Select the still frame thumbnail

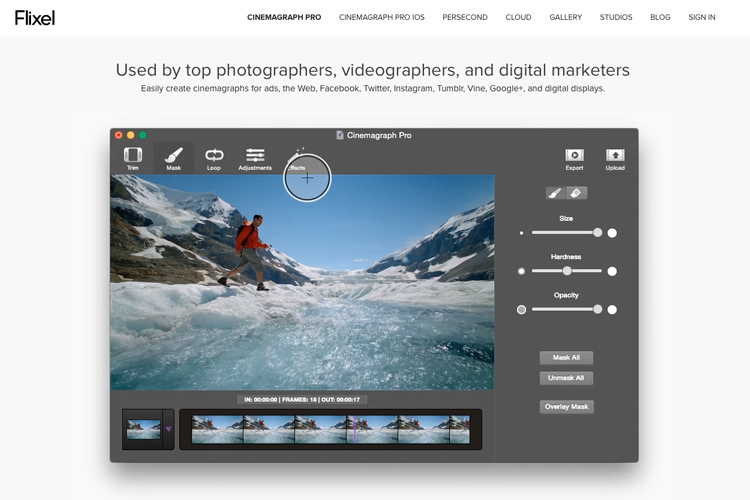pos(143,429)
